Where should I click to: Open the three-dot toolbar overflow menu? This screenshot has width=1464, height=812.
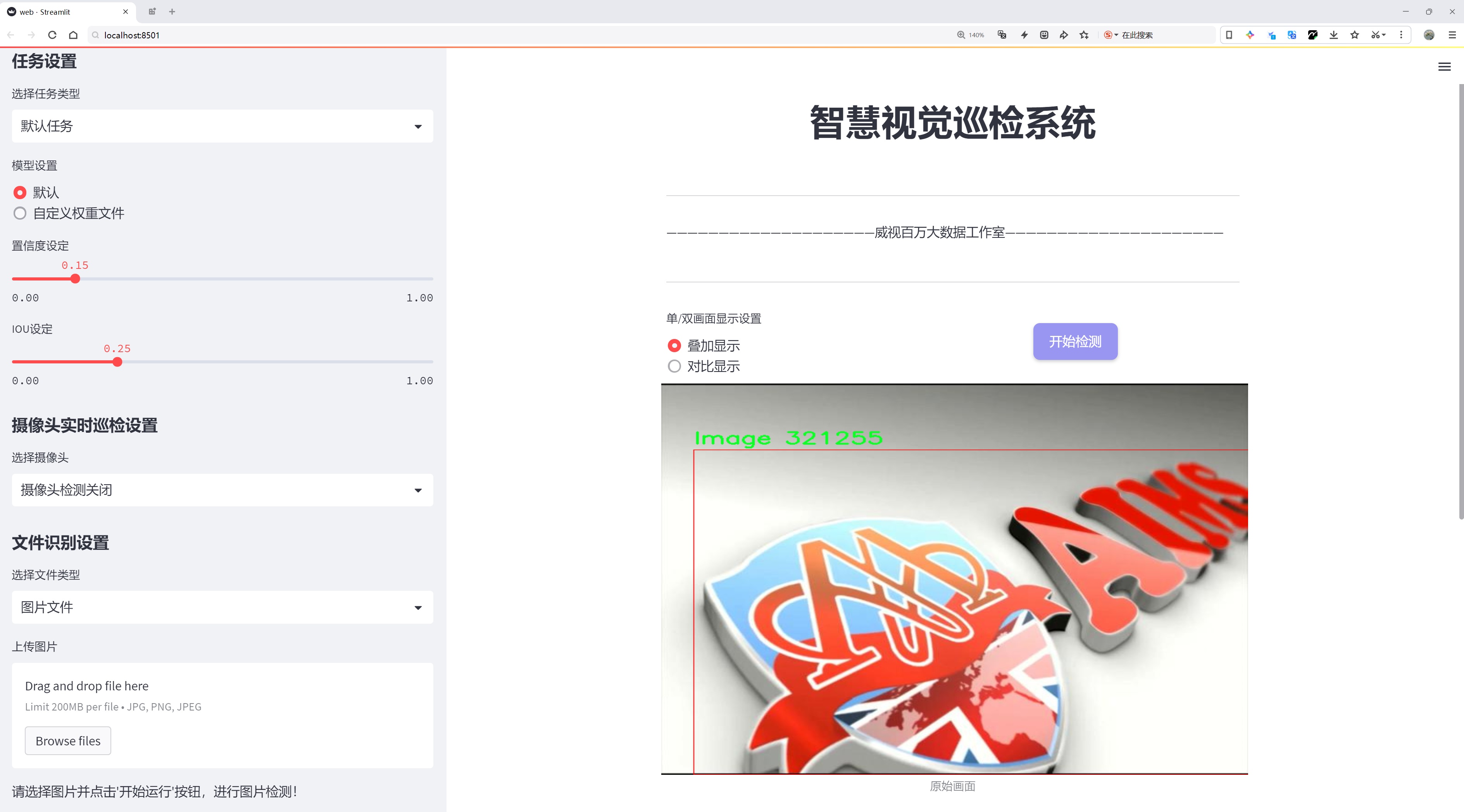1401,35
